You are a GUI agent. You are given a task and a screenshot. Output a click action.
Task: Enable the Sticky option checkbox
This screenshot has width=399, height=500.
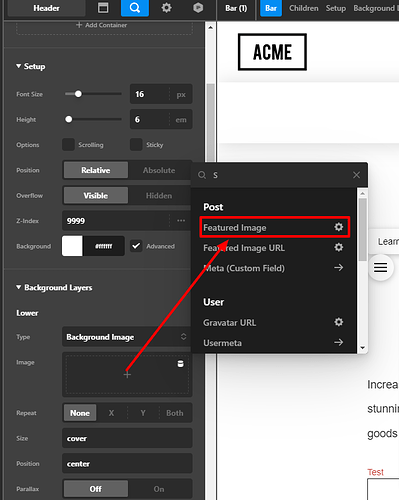coord(136,145)
